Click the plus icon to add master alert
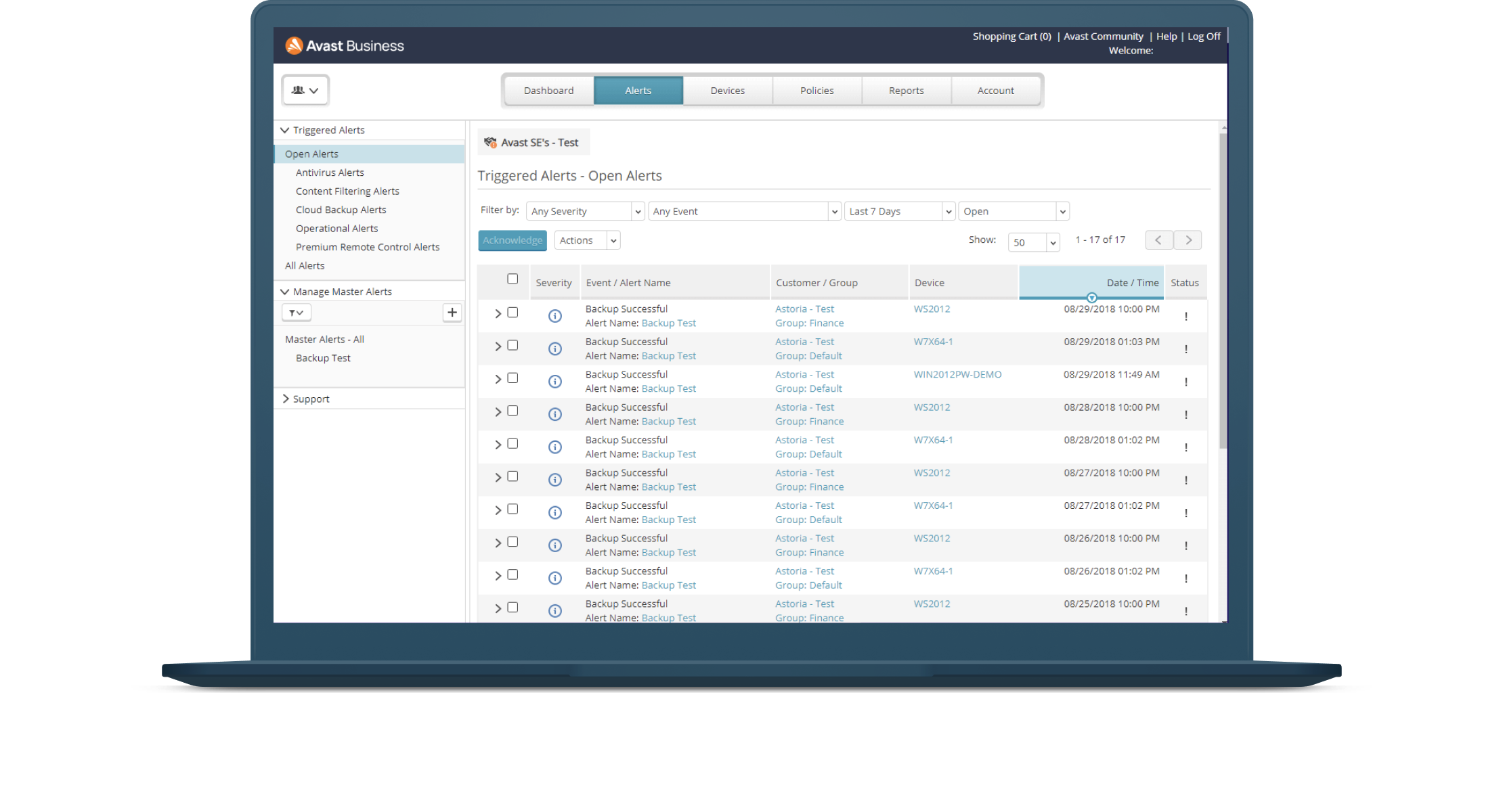 452,313
